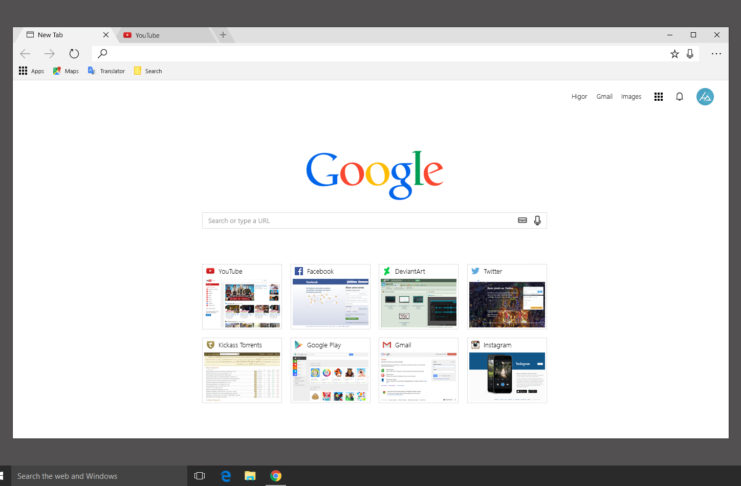The width and height of the screenshot is (741, 486).
Task: Open the Instagram thumbnail tile
Action: click(x=507, y=371)
